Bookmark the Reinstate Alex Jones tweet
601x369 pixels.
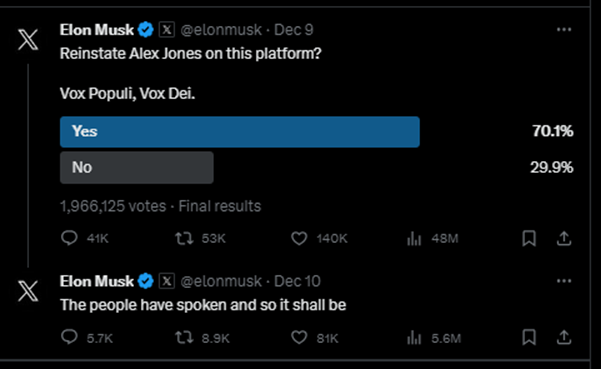pyautogui.click(x=529, y=238)
